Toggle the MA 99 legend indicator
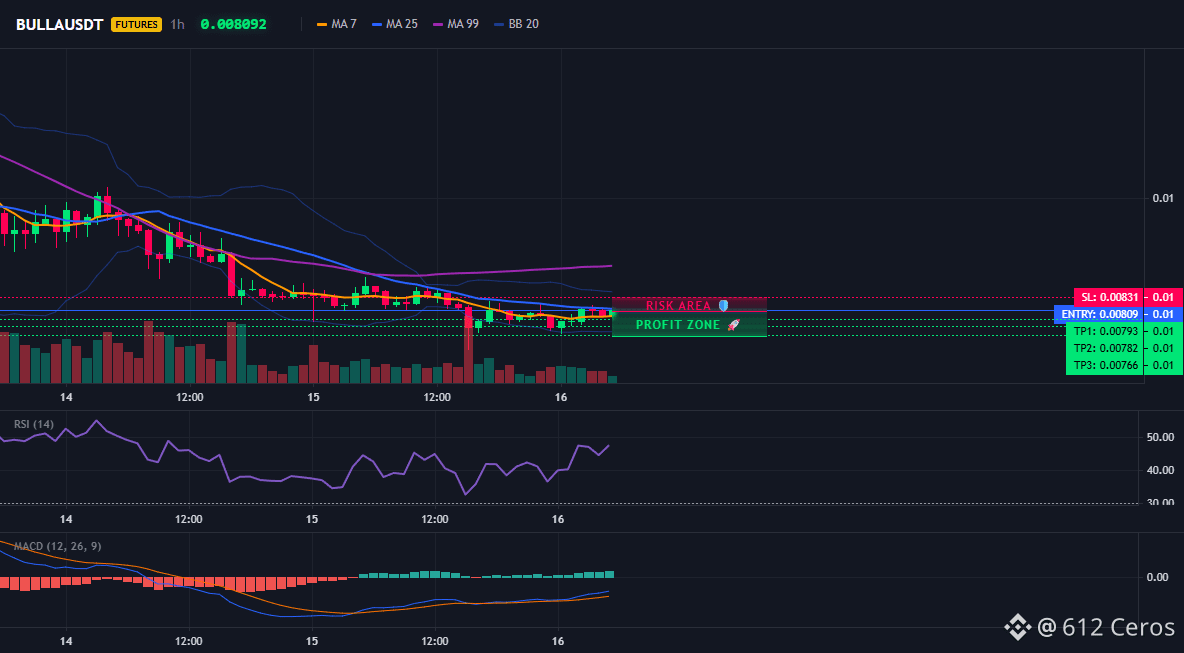Viewport: 1184px width, 653px height. coord(456,24)
